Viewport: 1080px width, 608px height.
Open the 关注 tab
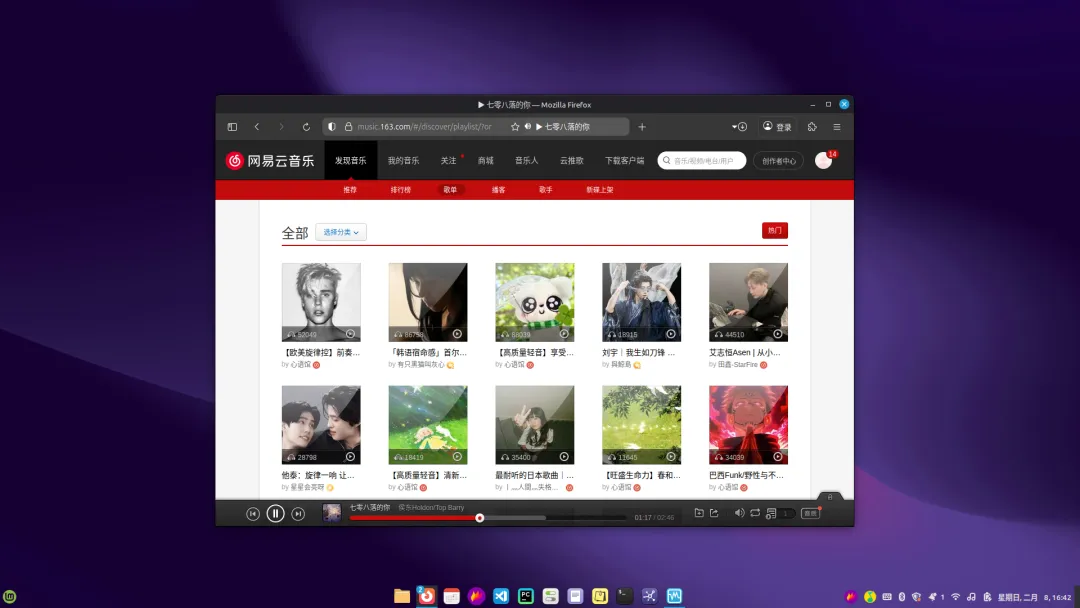point(448,160)
